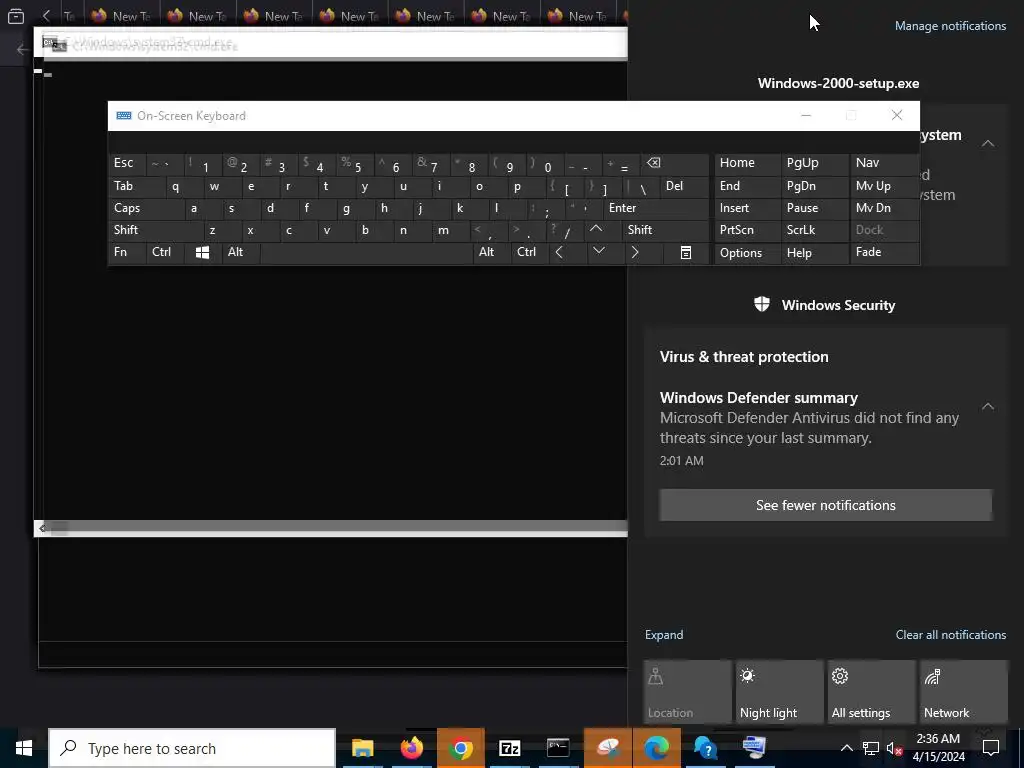Click the Mv Up key on On-Screen Keyboard

(884, 186)
